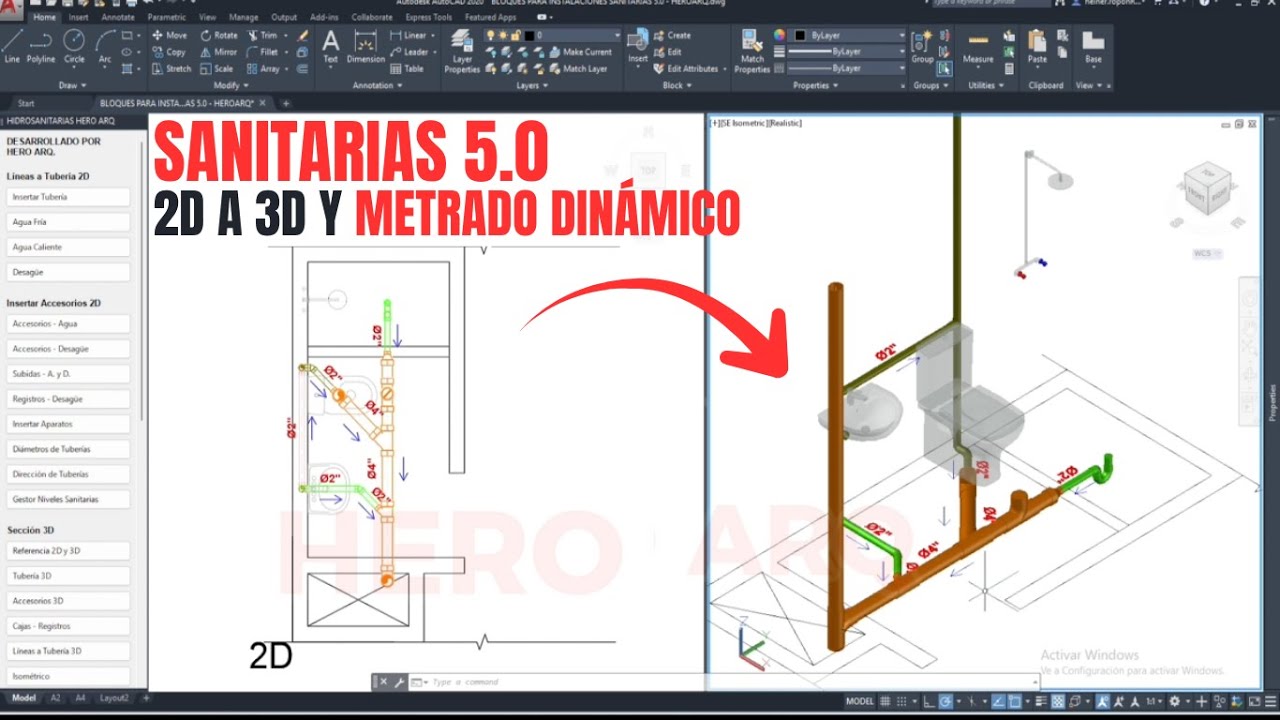1280x720 pixels.
Task: Open the Annotate ribbon tab
Action: [118, 17]
